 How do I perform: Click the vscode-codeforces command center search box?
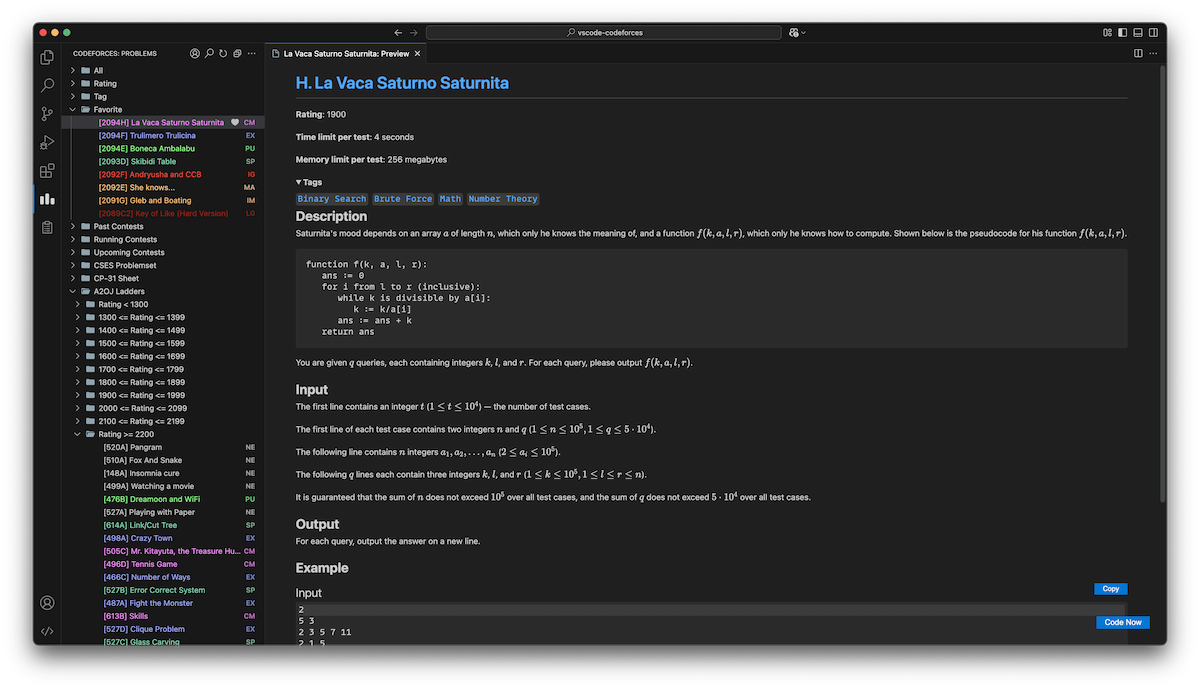coord(603,32)
